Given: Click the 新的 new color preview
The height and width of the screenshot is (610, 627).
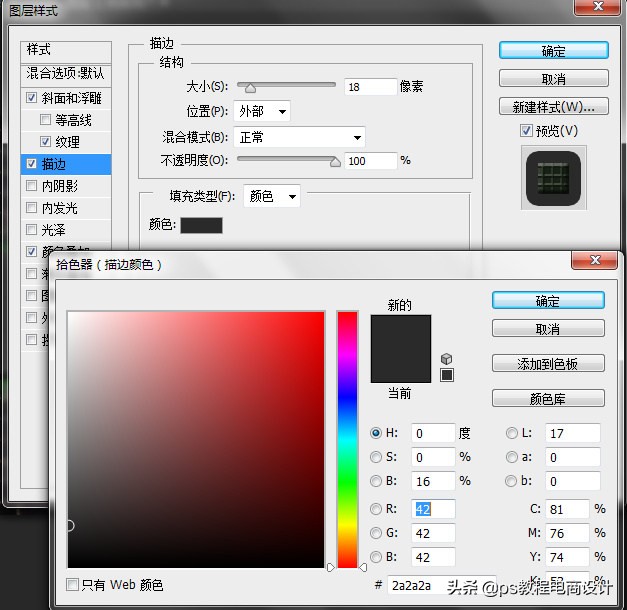Looking at the screenshot, I should click(x=401, y=332).
